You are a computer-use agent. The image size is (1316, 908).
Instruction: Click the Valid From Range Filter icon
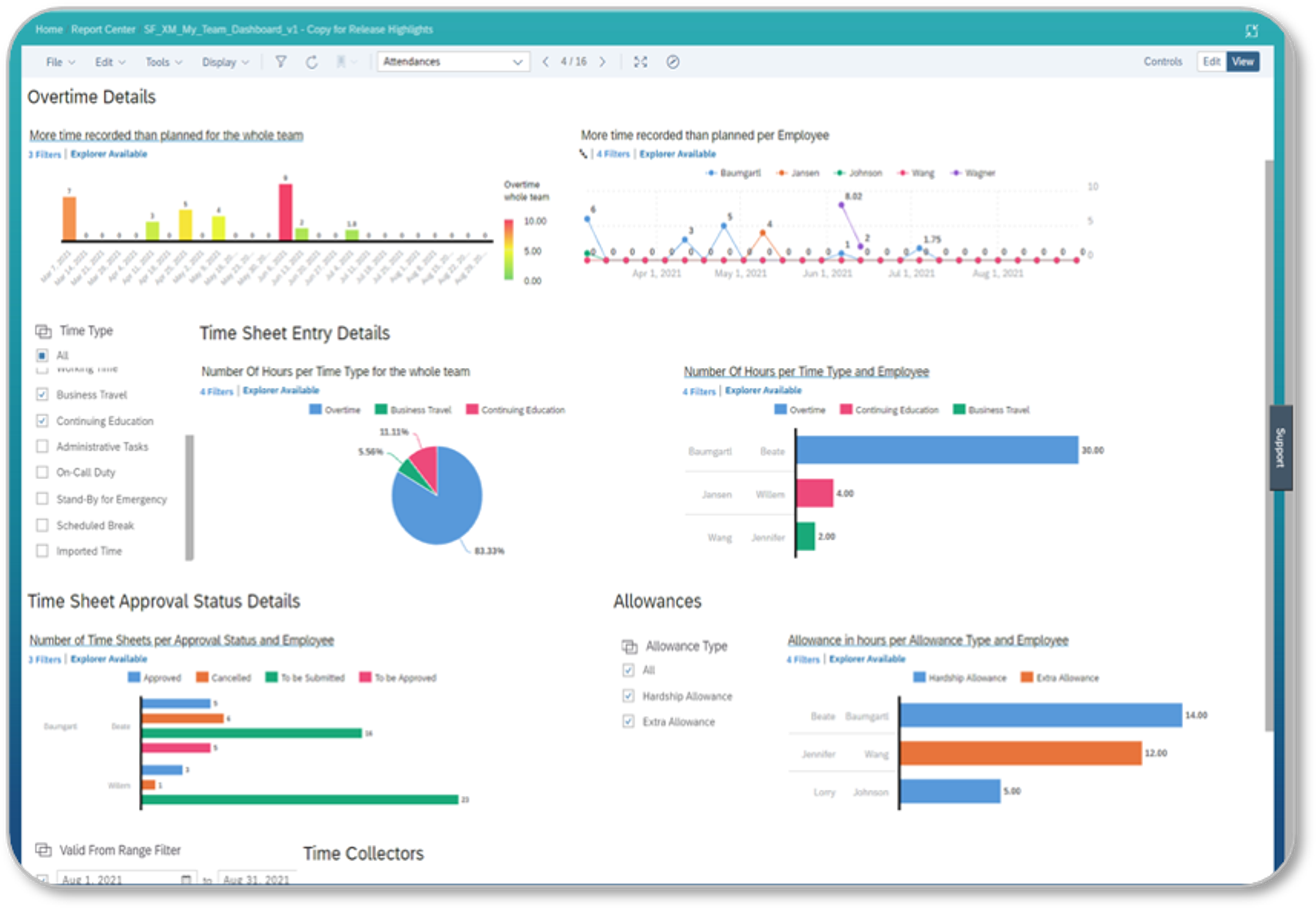click(x=43, y=849)
